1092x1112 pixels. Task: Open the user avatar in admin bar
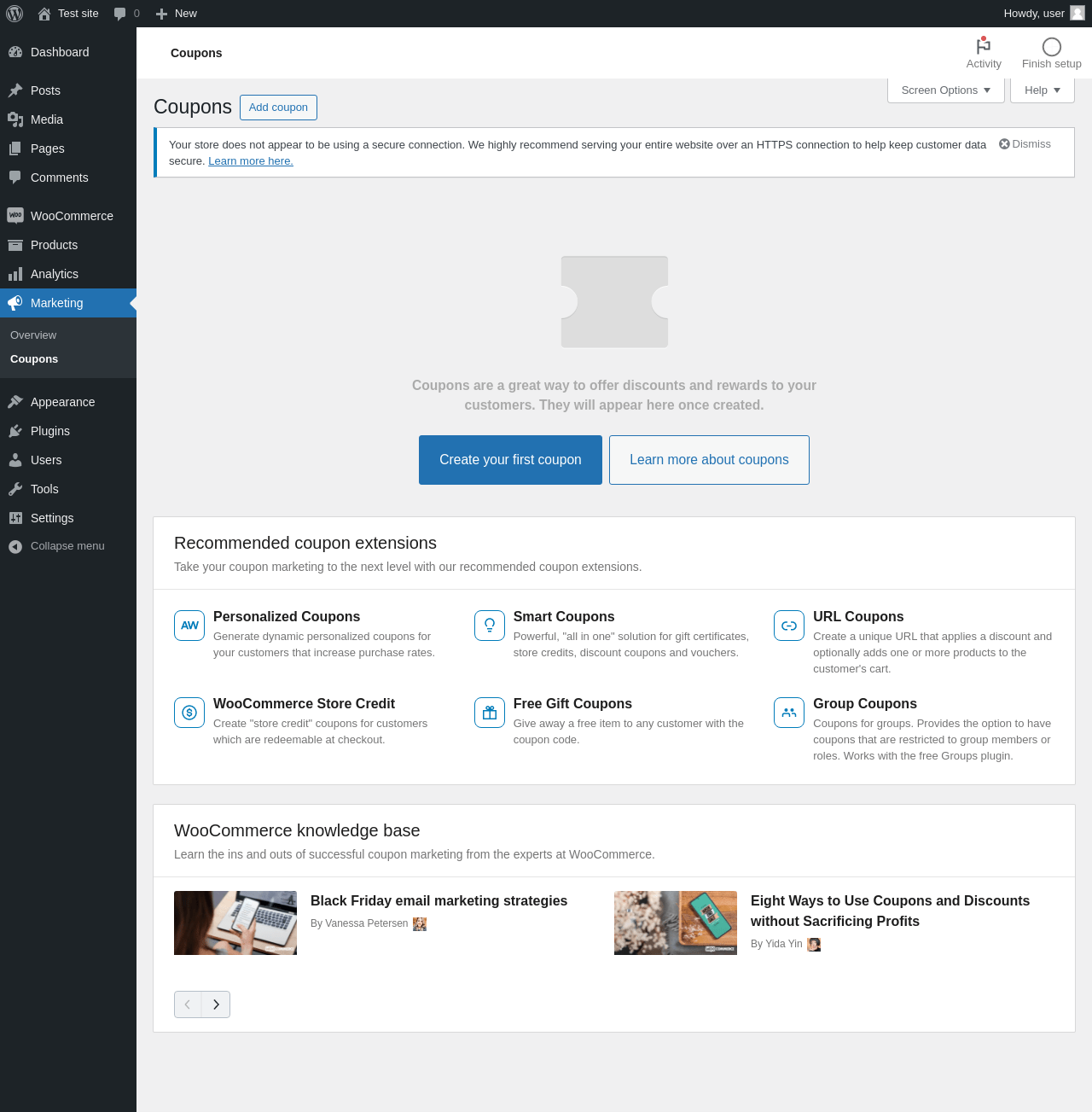1077,13
